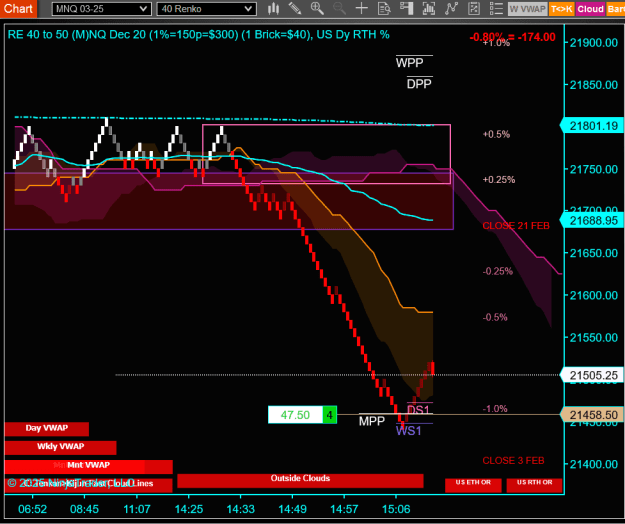Click the US ETH OR button
The height and width of the screenshot is (524, 625).
coord(473,485)
